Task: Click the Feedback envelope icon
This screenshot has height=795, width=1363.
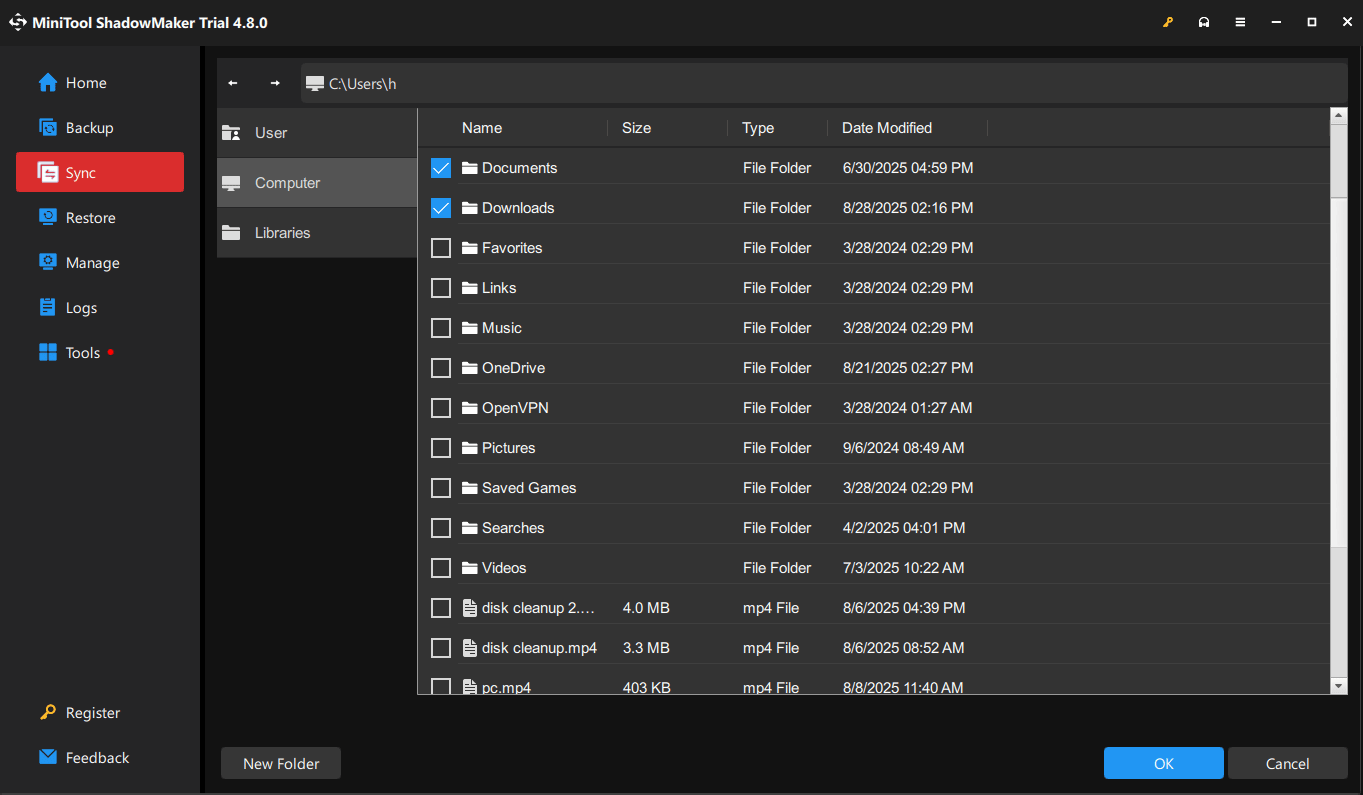Action: (x=48, y=757)
